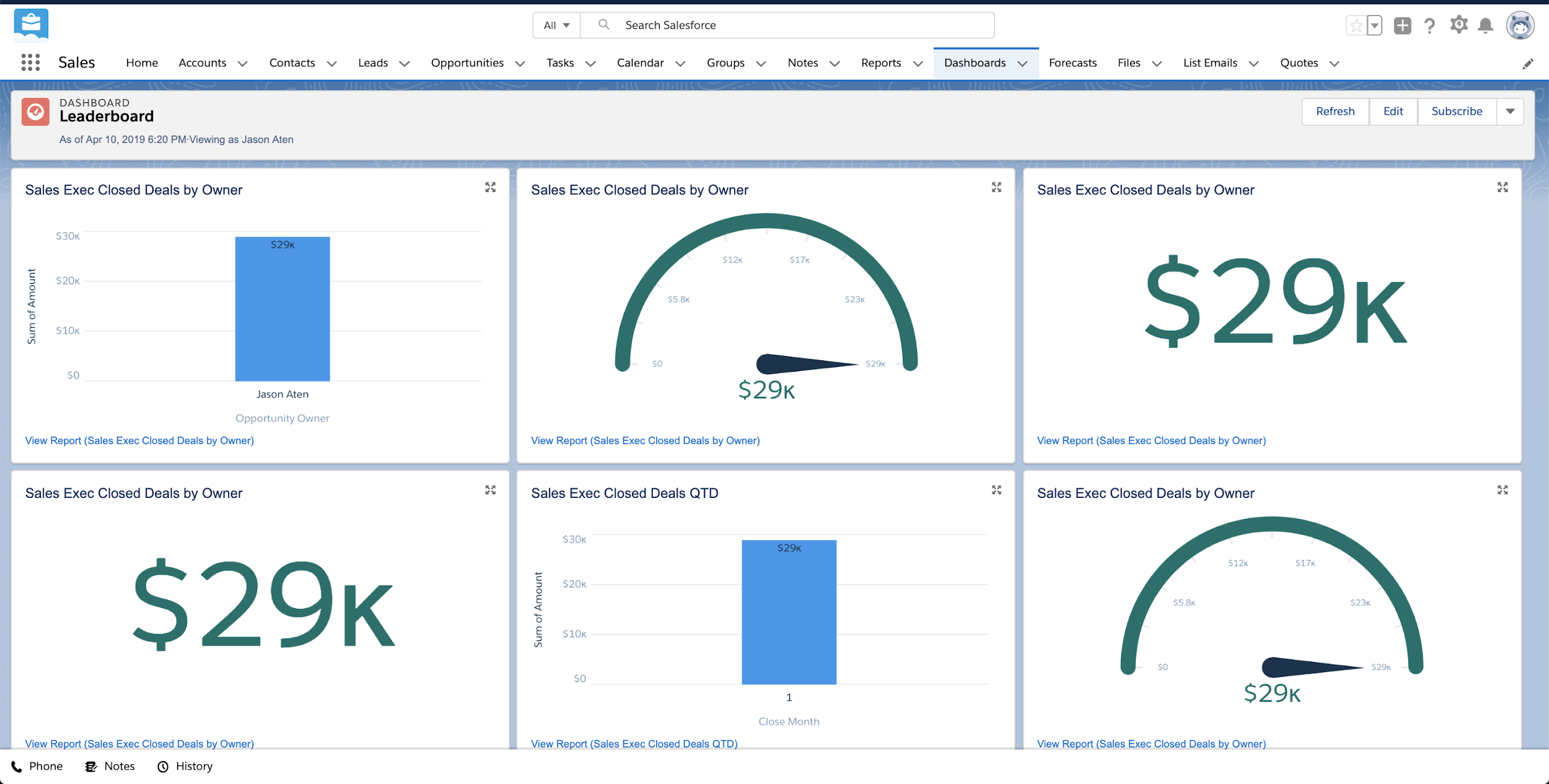Open the search scope All dropdown
This screenshot has width=1549, height=784.
tap(556, 25)
